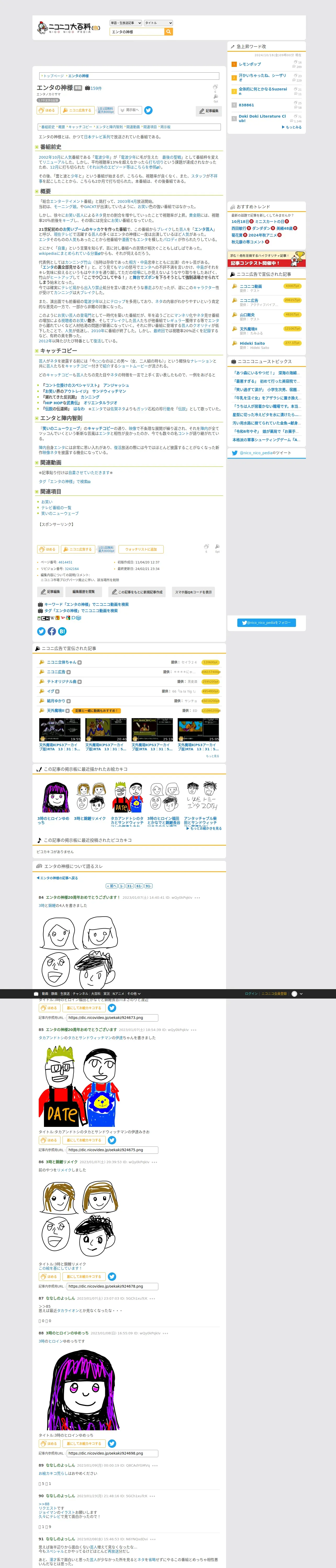Click the TV icon in Niconico toolbar
This screenshot has width=336, height=1568.
(x=36, y=994)
